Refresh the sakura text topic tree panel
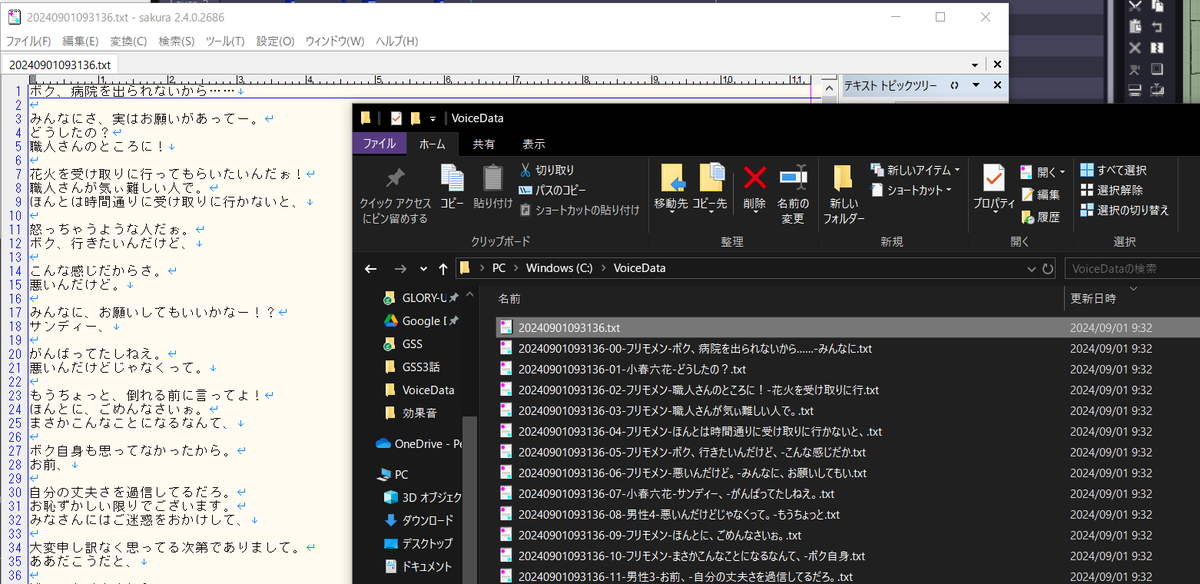Image resolution: width=1200 pixels, height=584 pixels. click(x=954, y=86)
